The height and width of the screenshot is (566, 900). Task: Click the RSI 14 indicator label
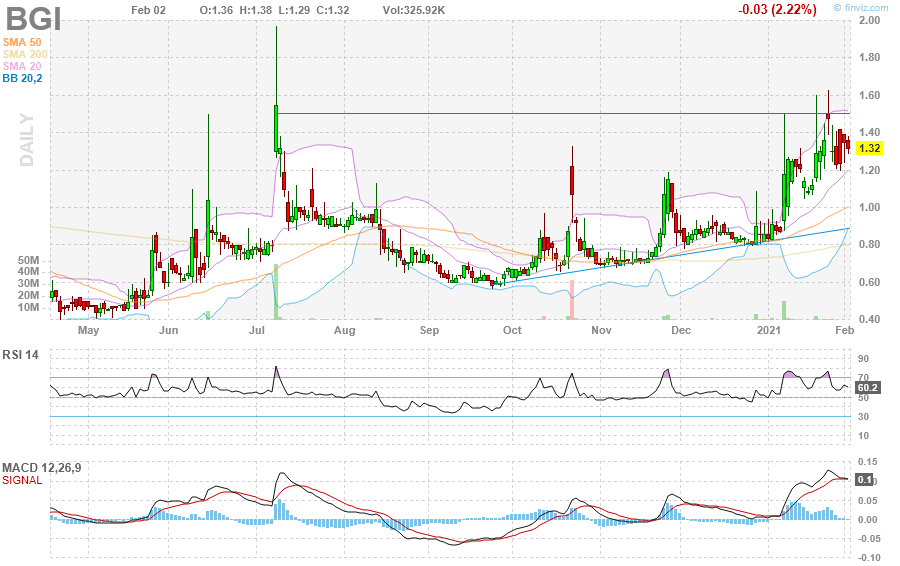[x=20, y=355]
